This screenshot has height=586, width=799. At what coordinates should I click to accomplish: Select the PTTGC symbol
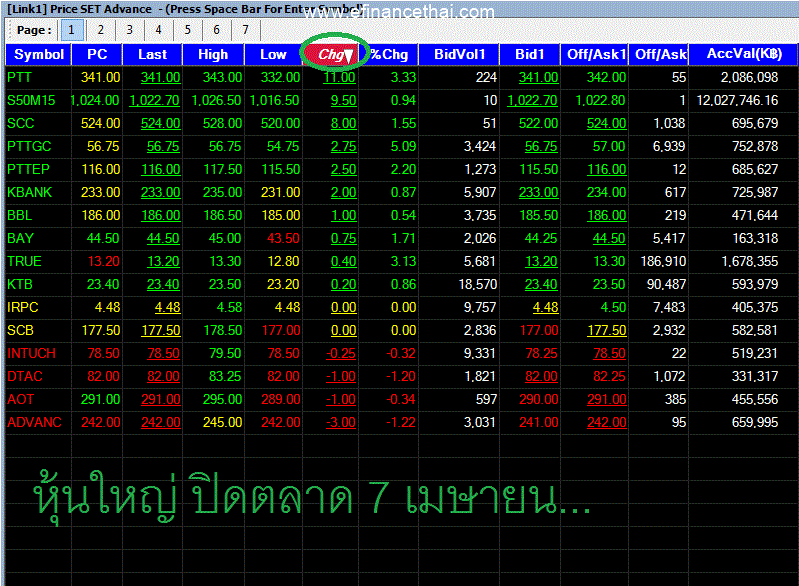29,146
